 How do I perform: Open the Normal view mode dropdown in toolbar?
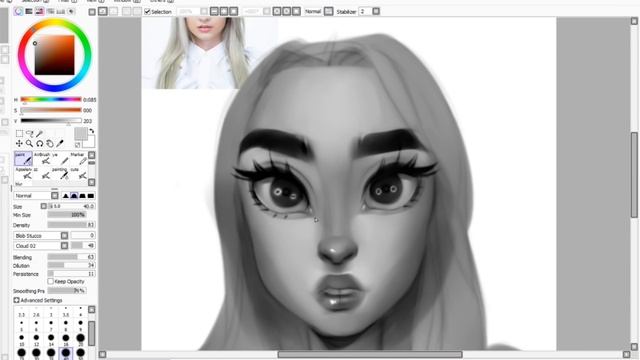(328, 11)
